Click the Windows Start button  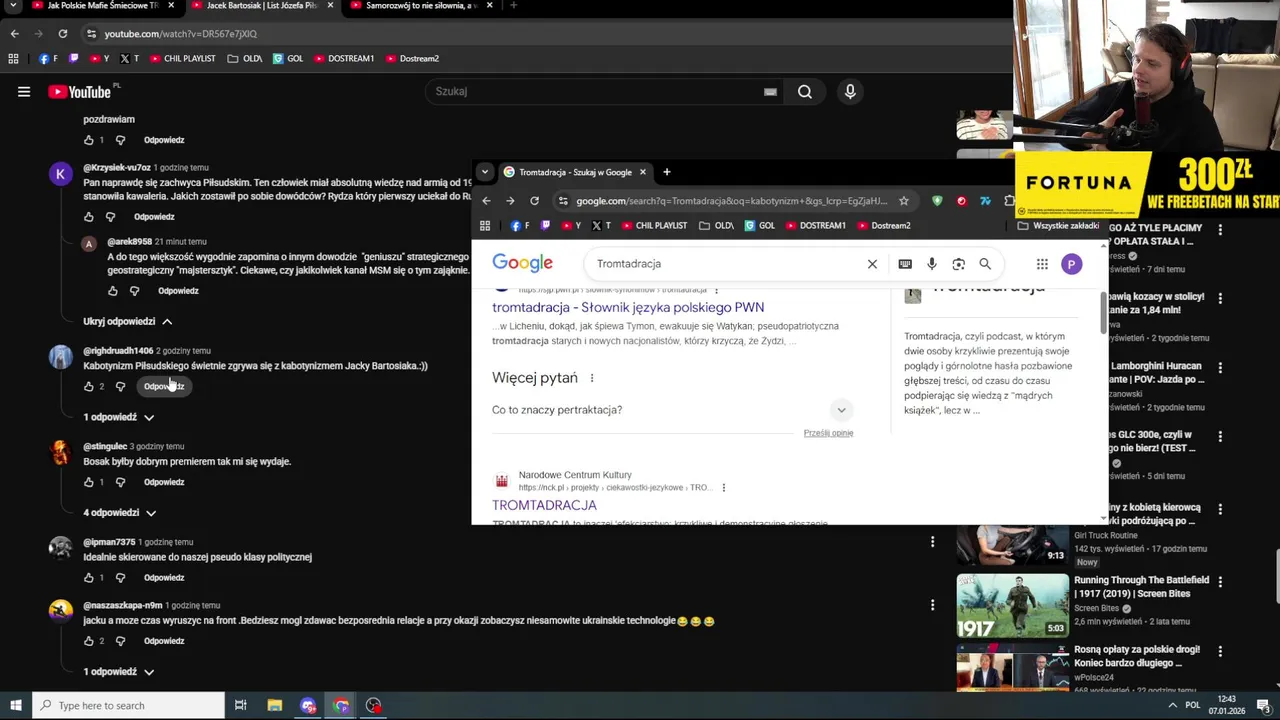[x=14, y=706]
